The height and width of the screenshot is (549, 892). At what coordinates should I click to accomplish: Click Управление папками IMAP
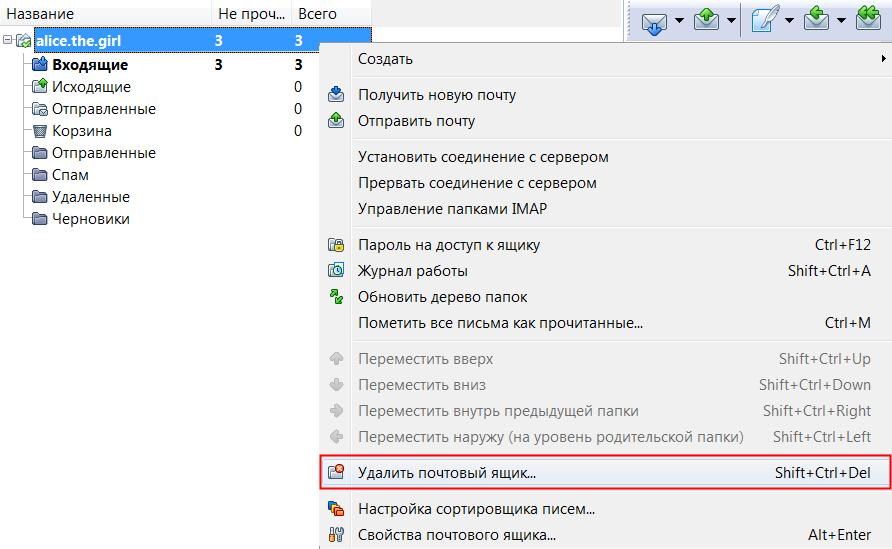pyautogui.click(x=452, y=209)
